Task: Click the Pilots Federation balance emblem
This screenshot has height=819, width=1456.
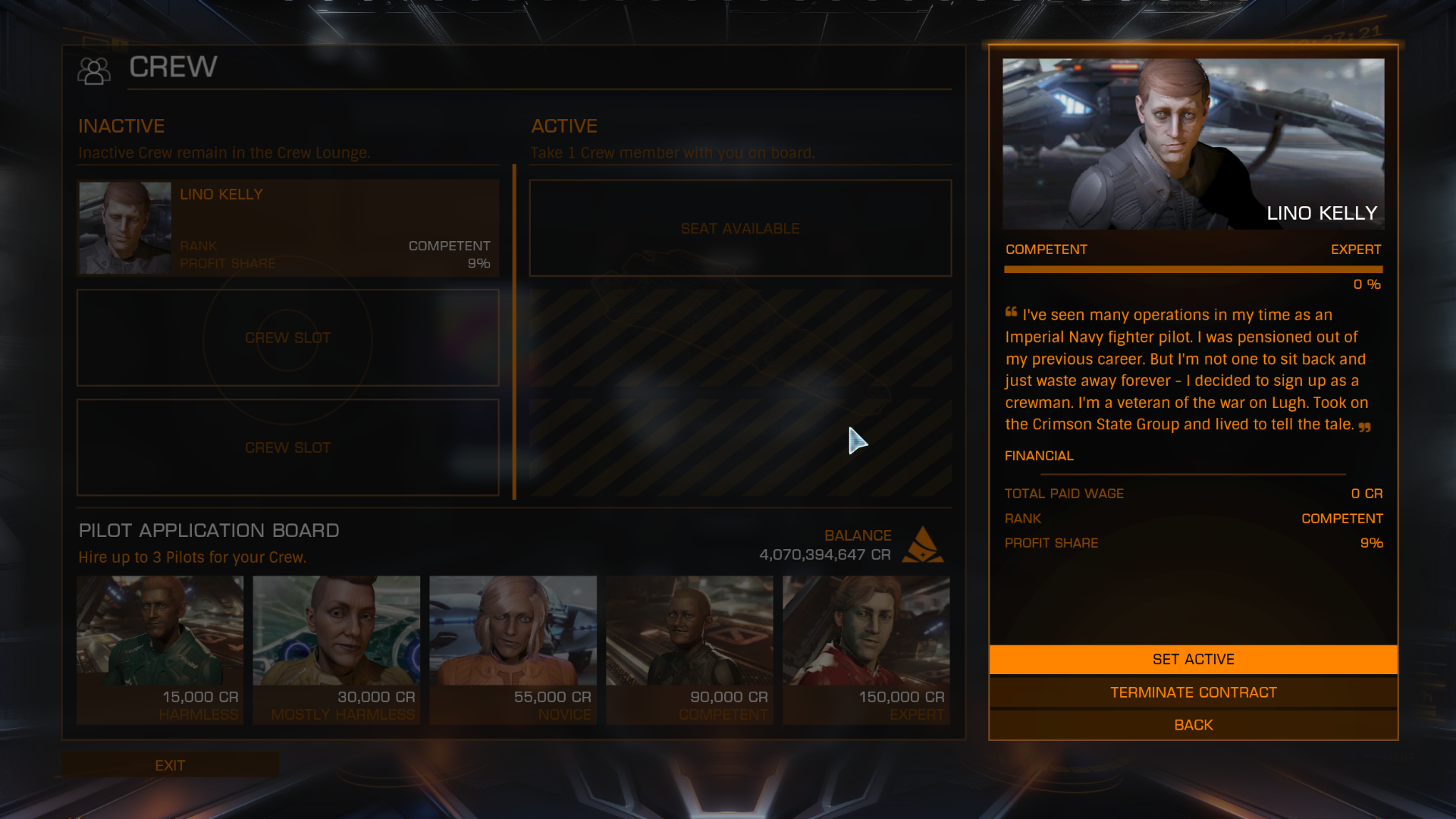Action: pyautogui.click(x=923, y=544)
